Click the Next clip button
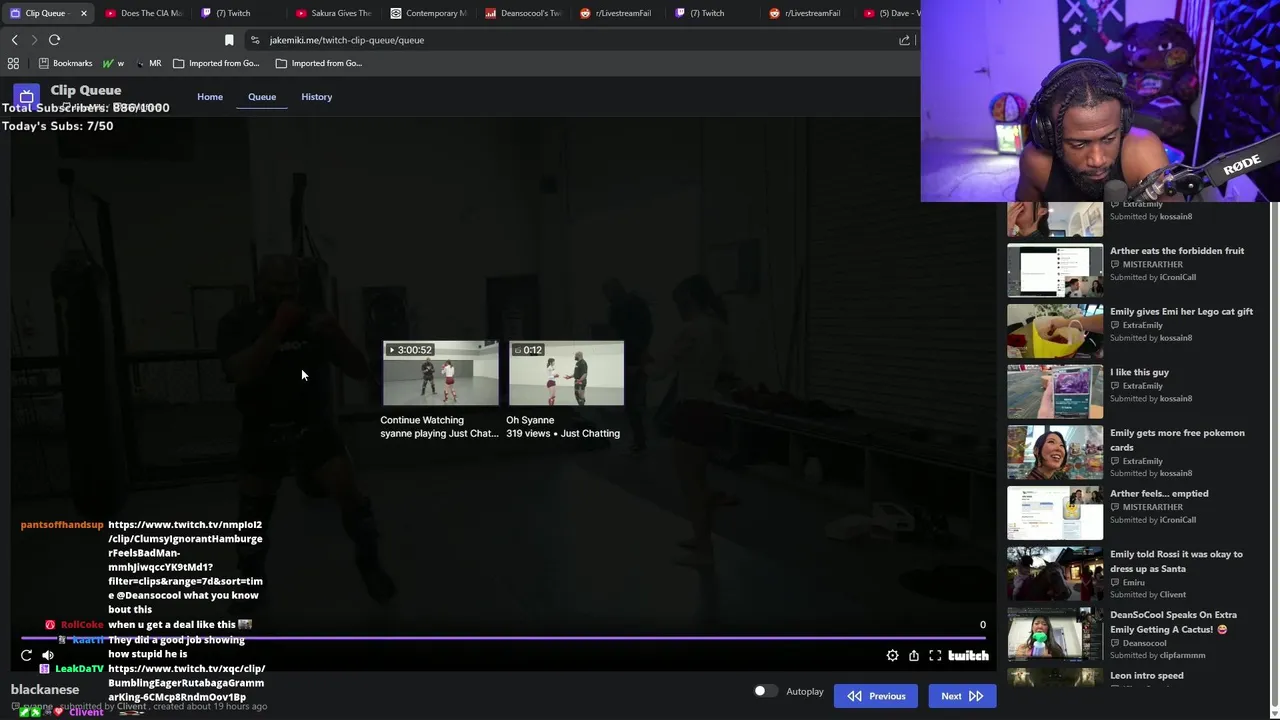Screen dimensions: 1280x720 pos(962,696)
